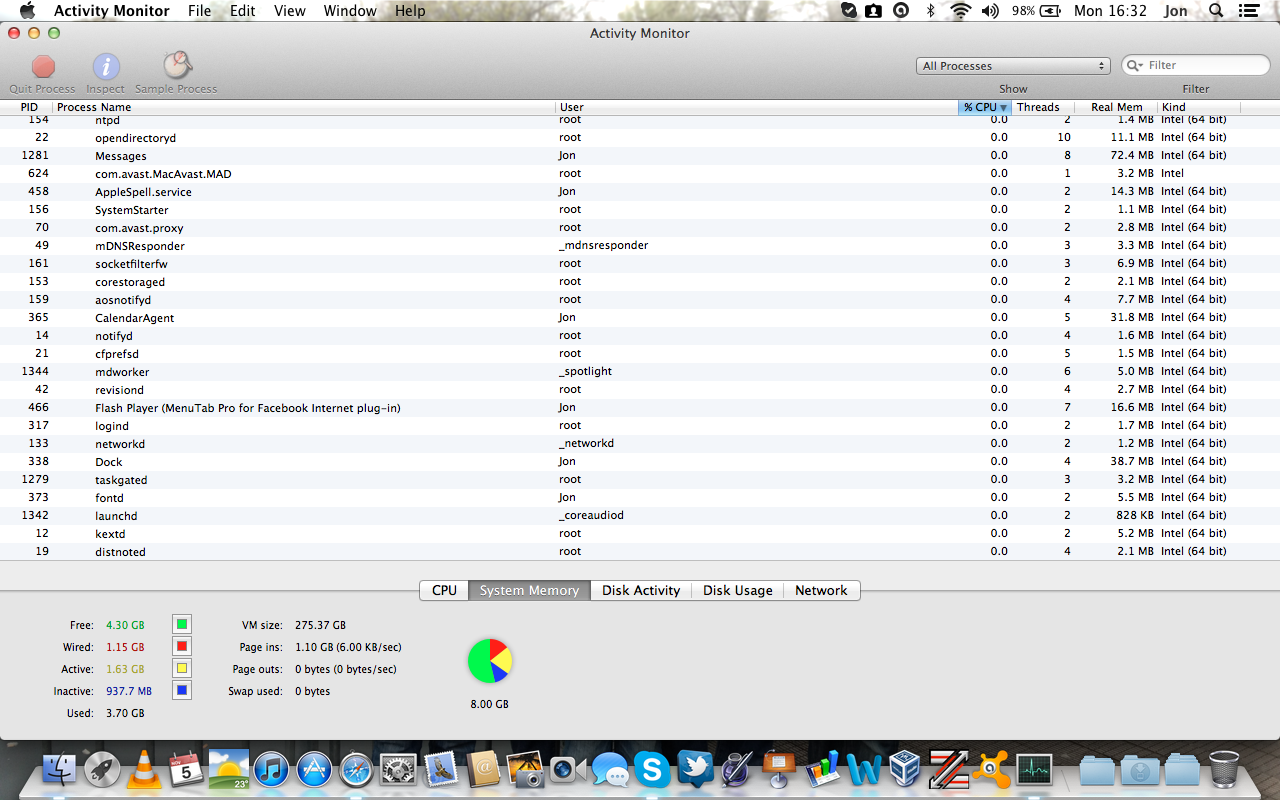Click the Sample Process icon
Viewport: 1280px width, 800px height.
177,66
